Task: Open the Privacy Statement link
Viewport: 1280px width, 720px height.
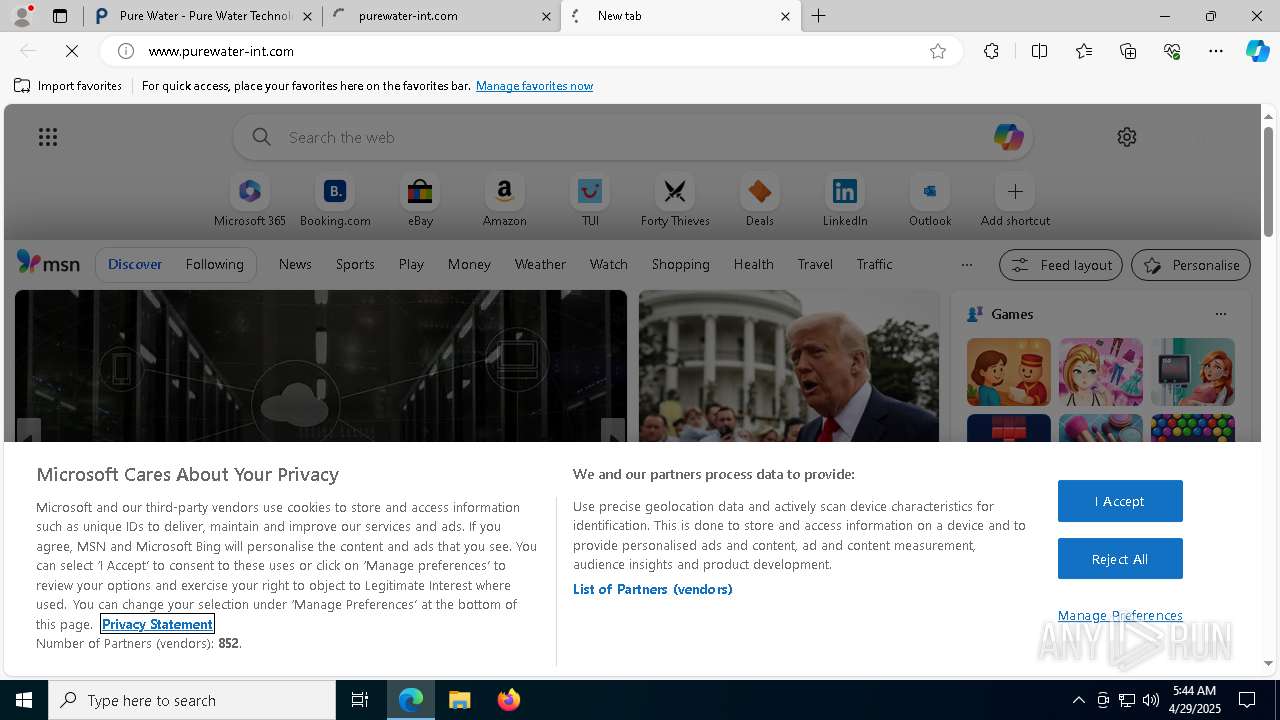Action: coord(157,624)
